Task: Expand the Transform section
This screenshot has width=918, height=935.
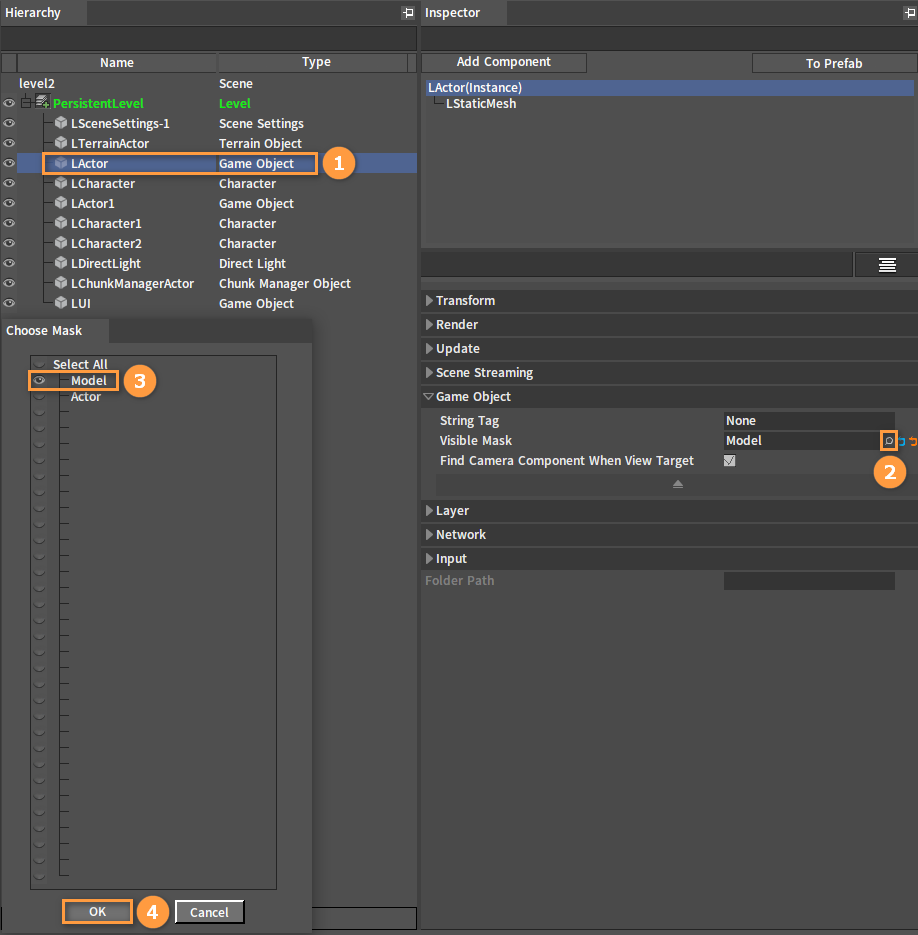Action: point(429,301)
